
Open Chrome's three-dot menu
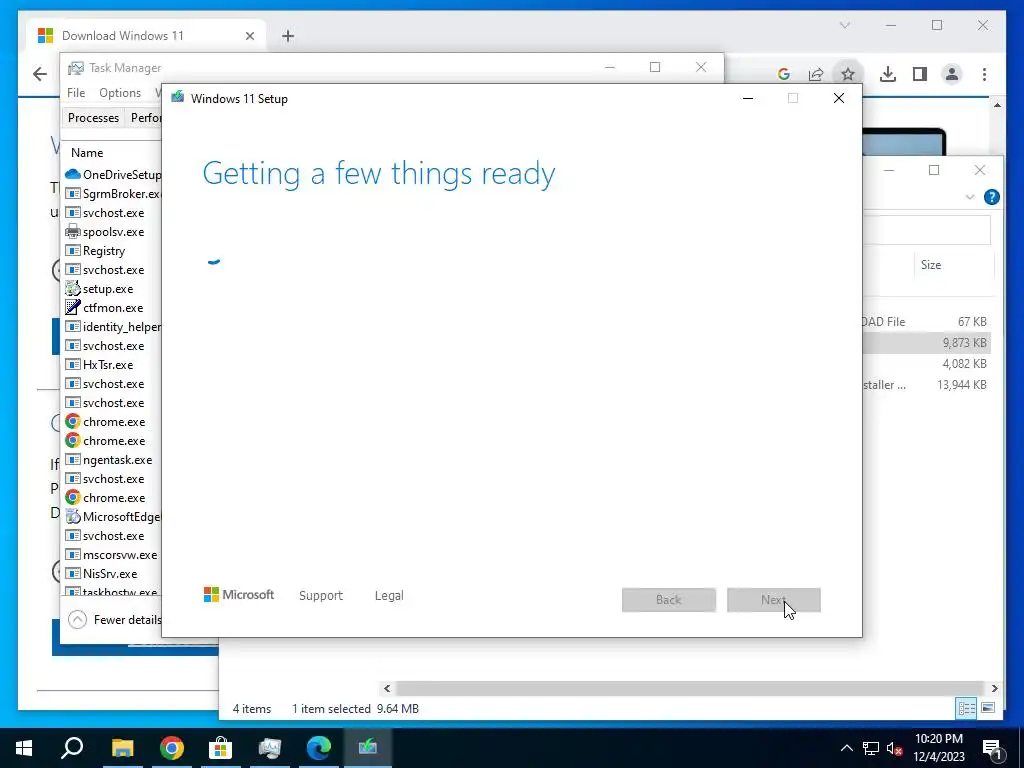(x=984, y=74)
